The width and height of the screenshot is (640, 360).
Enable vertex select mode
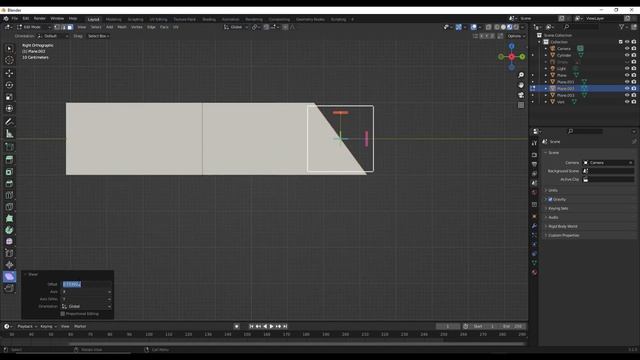pos(57,27)
